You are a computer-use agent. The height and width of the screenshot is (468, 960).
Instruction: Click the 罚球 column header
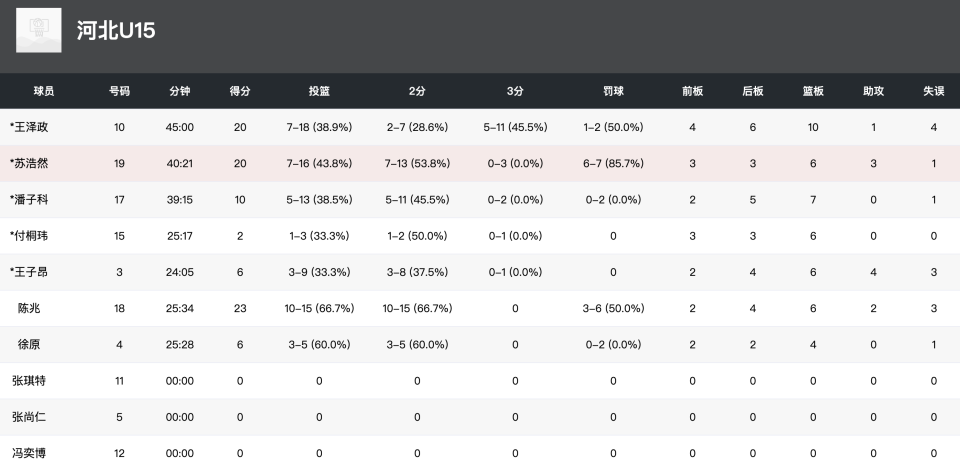613,91
